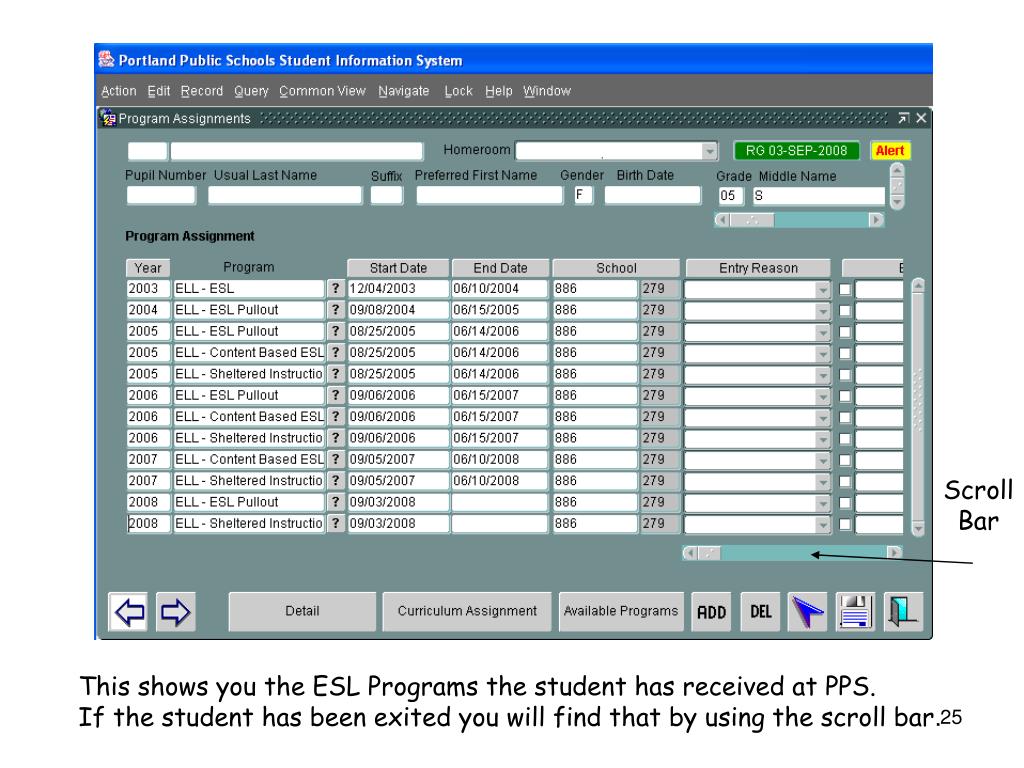Tick checkbox for 2007 Sheltered Instruction row

(x=845, y=481)
